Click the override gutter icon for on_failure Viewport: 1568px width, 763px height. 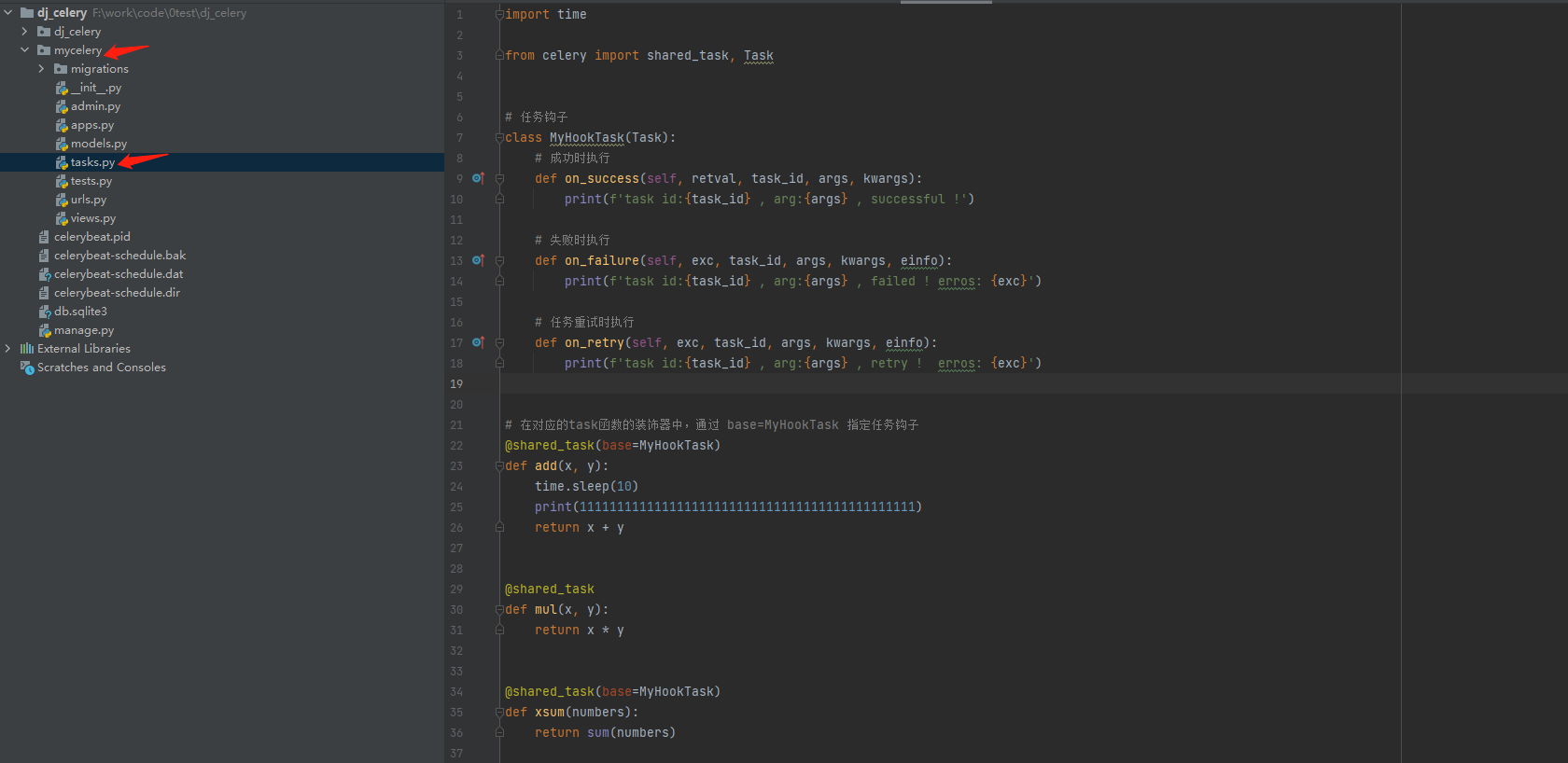point(478,260)
